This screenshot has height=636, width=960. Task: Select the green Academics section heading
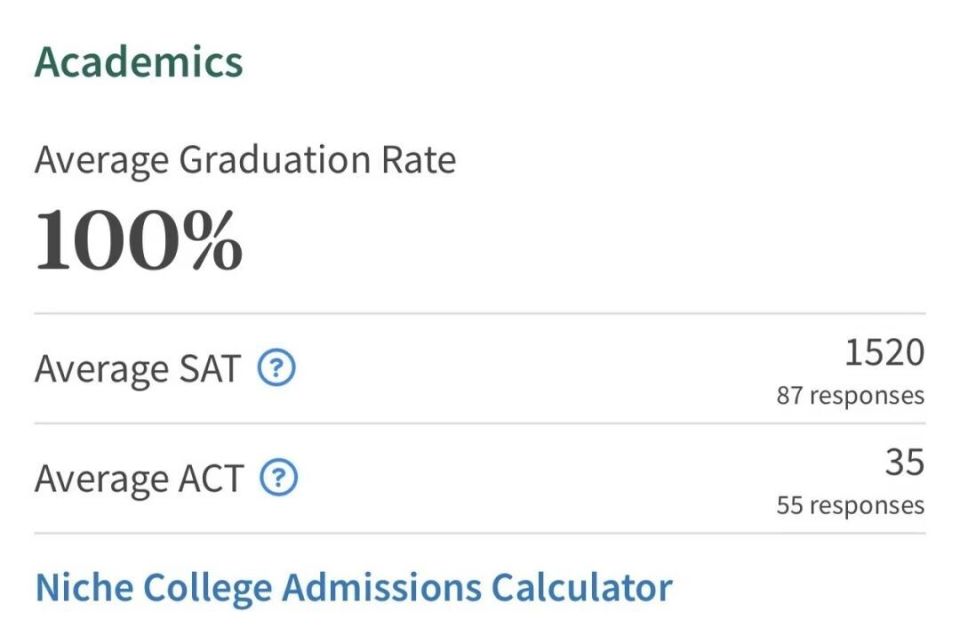click(139, 62)
